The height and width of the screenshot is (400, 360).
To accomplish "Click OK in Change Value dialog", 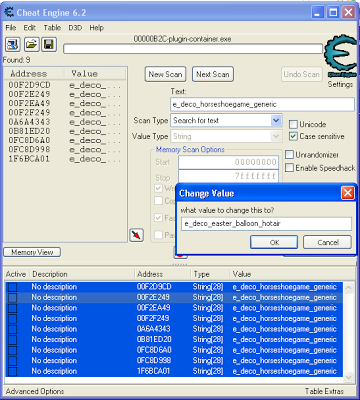I will click(274, 242).
